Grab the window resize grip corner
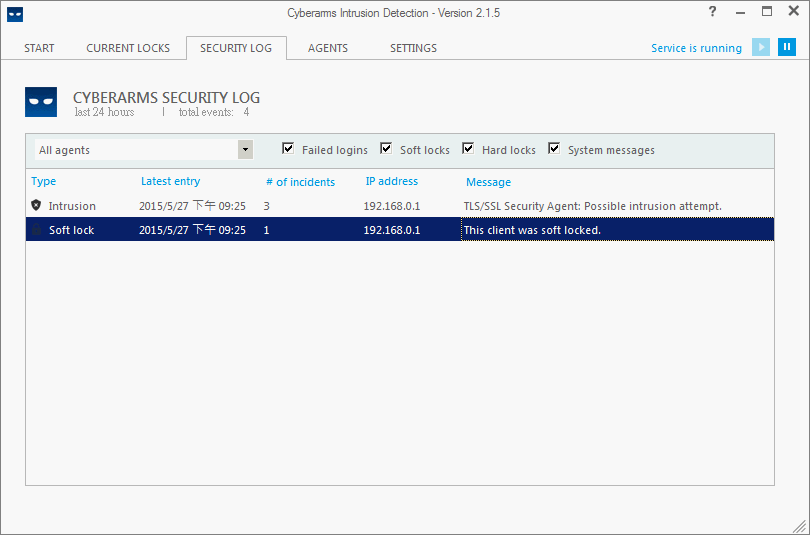 coord(799,525)
